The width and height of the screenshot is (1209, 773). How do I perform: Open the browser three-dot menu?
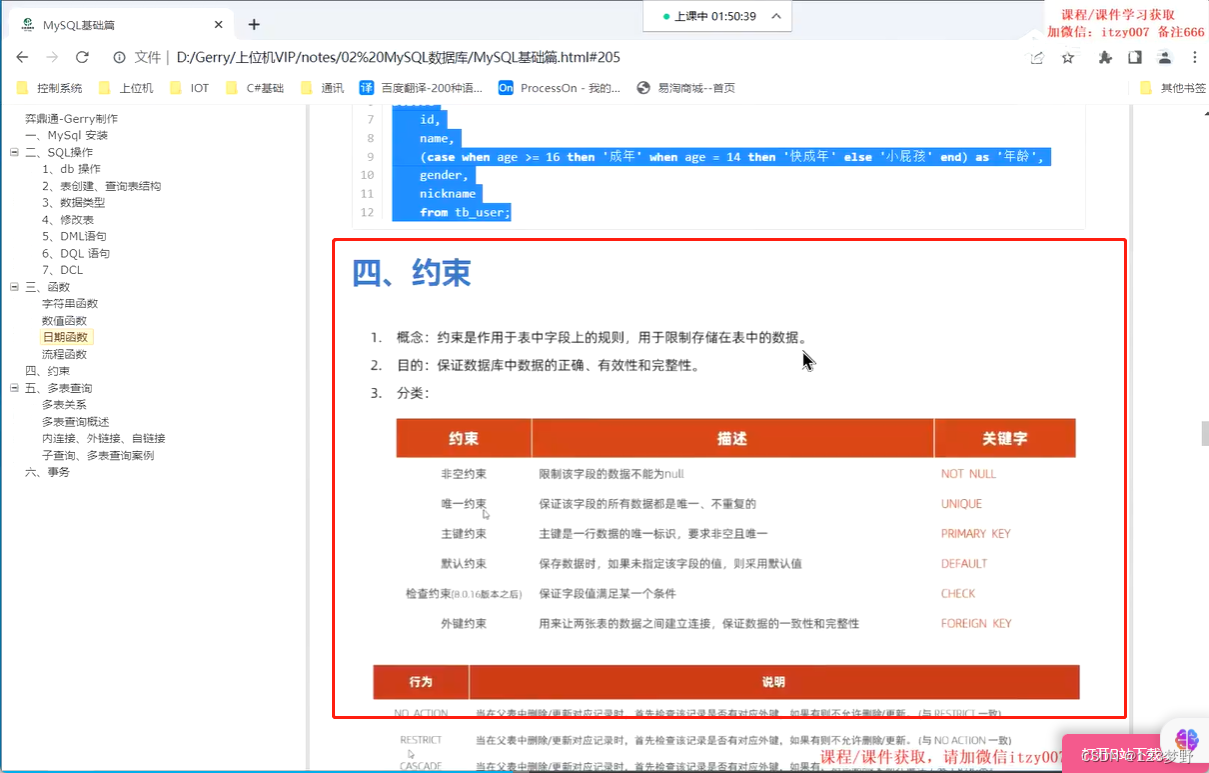[x=1194, y=57]
